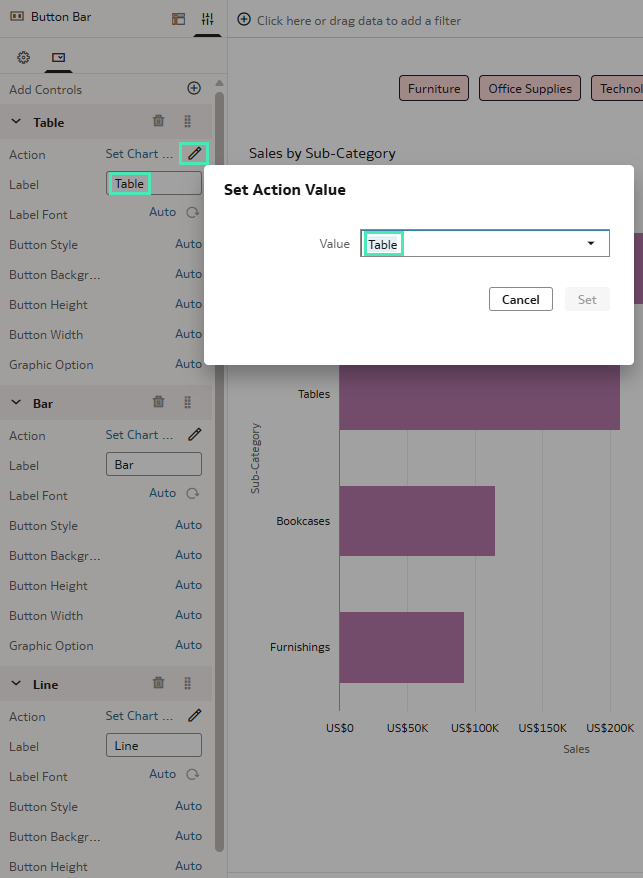The width and height of the screenshot is (643, 878).
Task: Click the Bar label text field
Action: pos(153,465)
